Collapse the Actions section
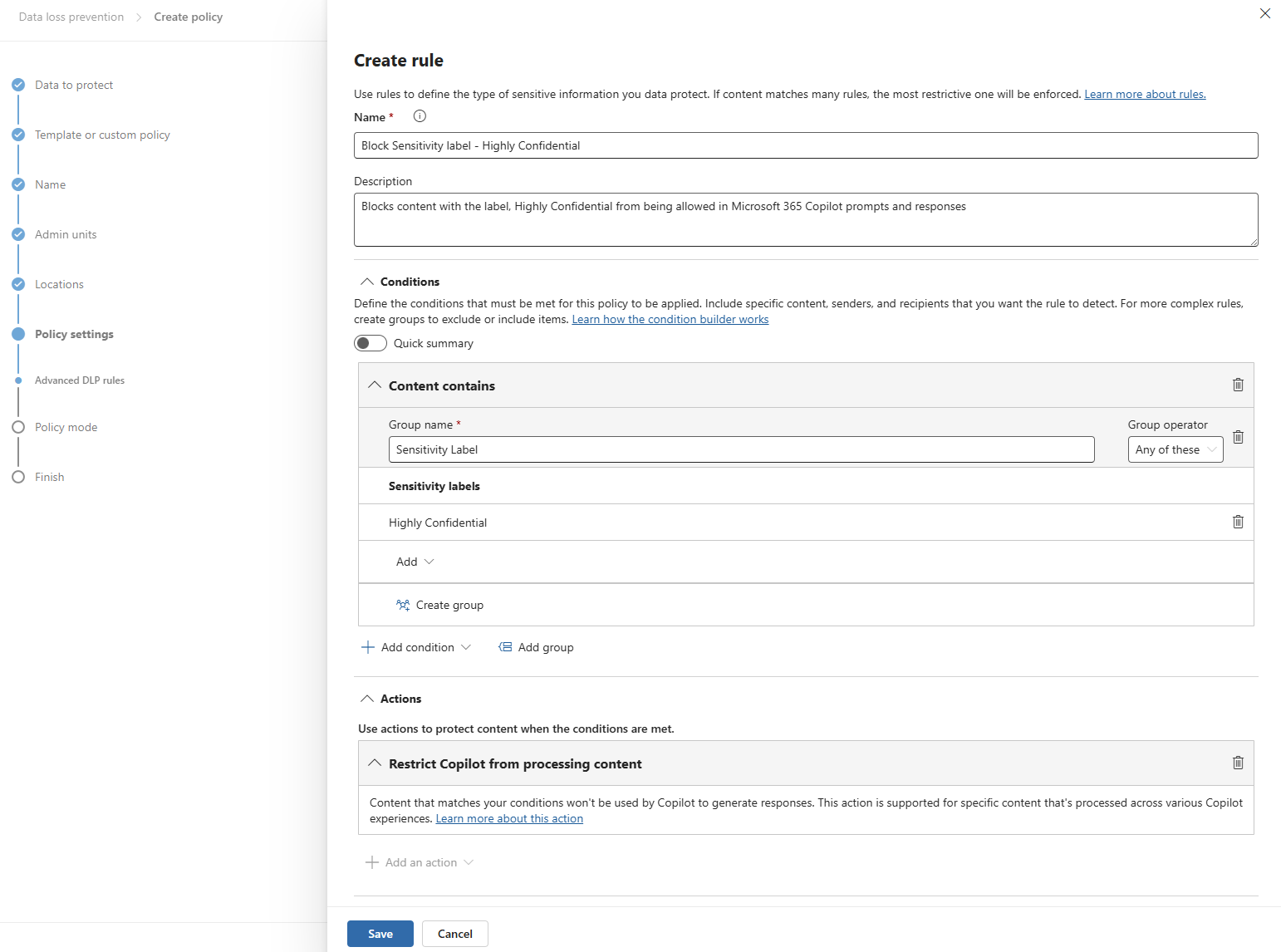 coord(367,699)
